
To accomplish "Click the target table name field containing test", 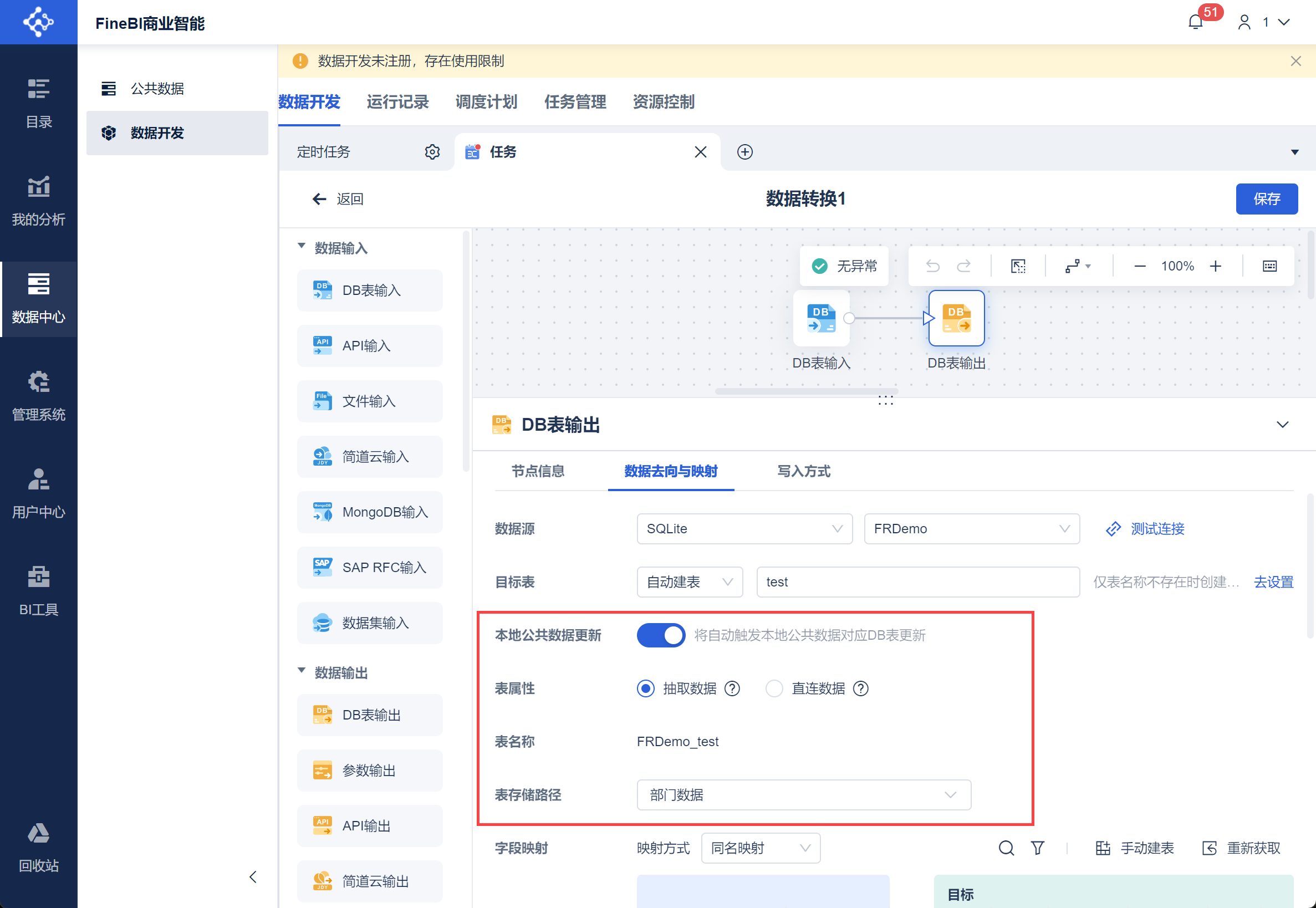I will click(x=917, y=582).
